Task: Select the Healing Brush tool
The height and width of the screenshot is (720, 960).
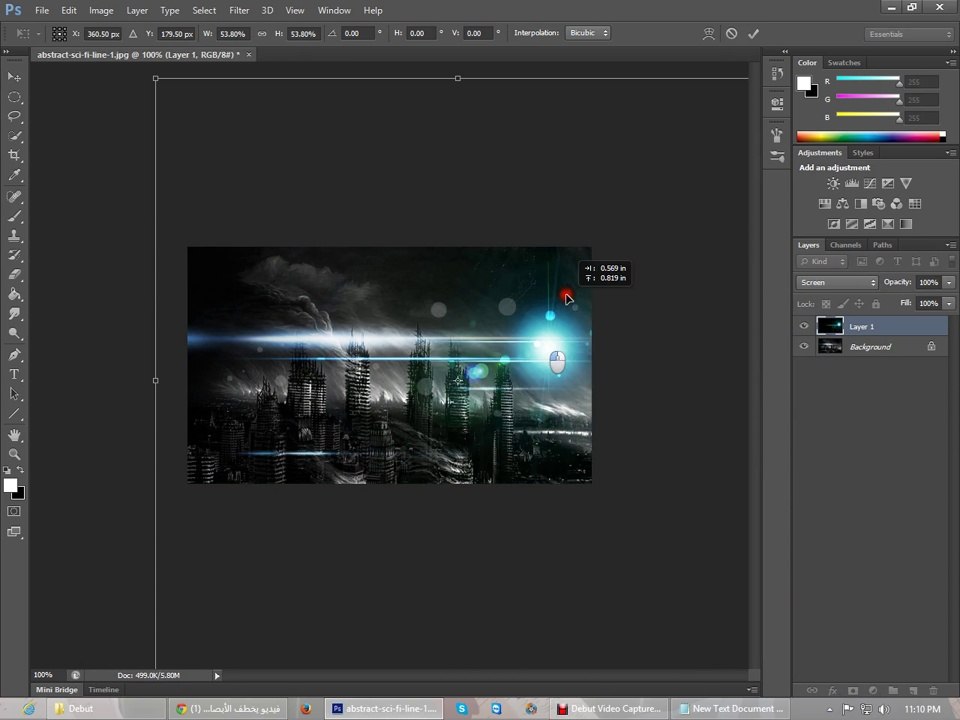Action: (x=14, y=197)
